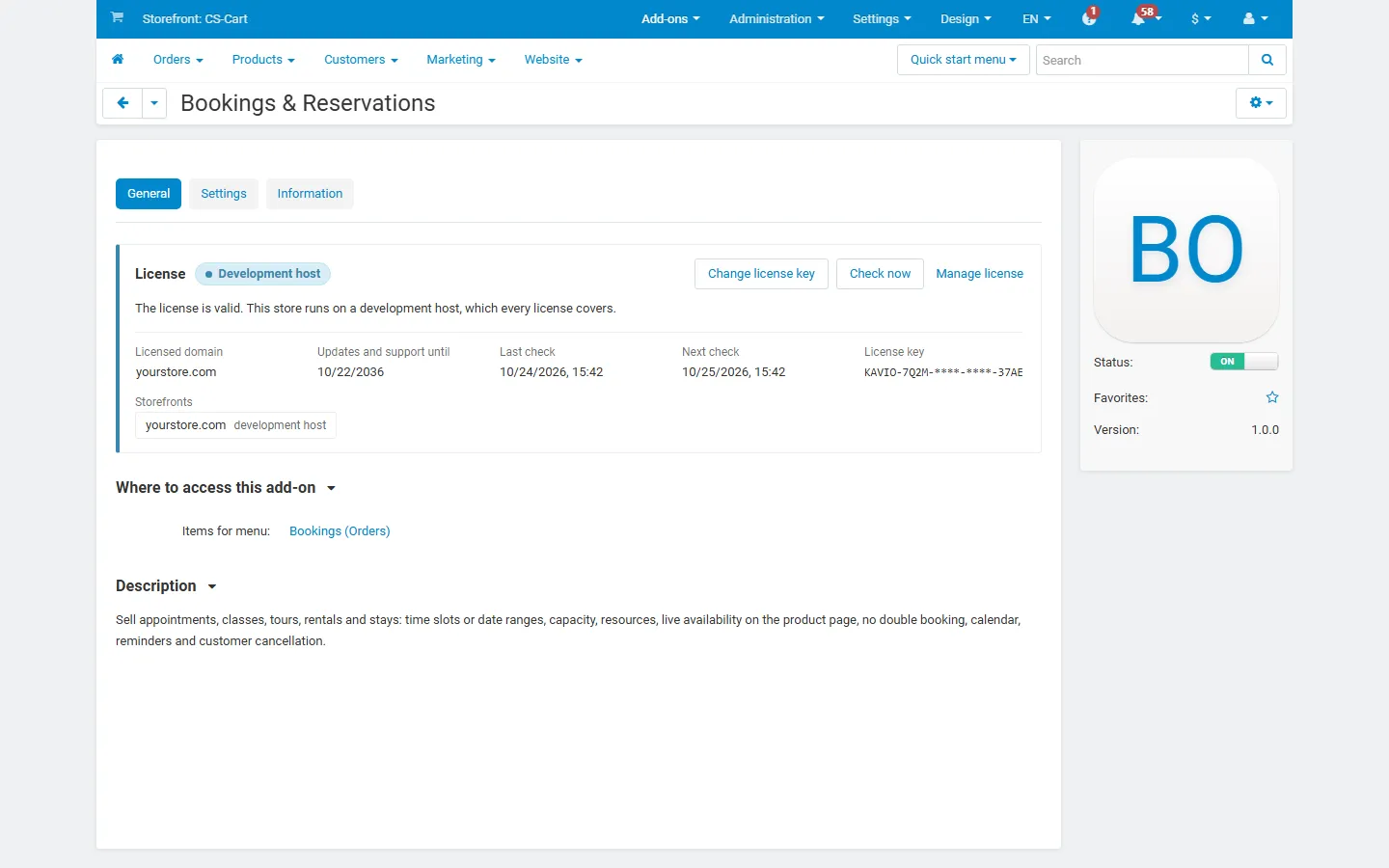Open the Orders menu

point(178,60)
